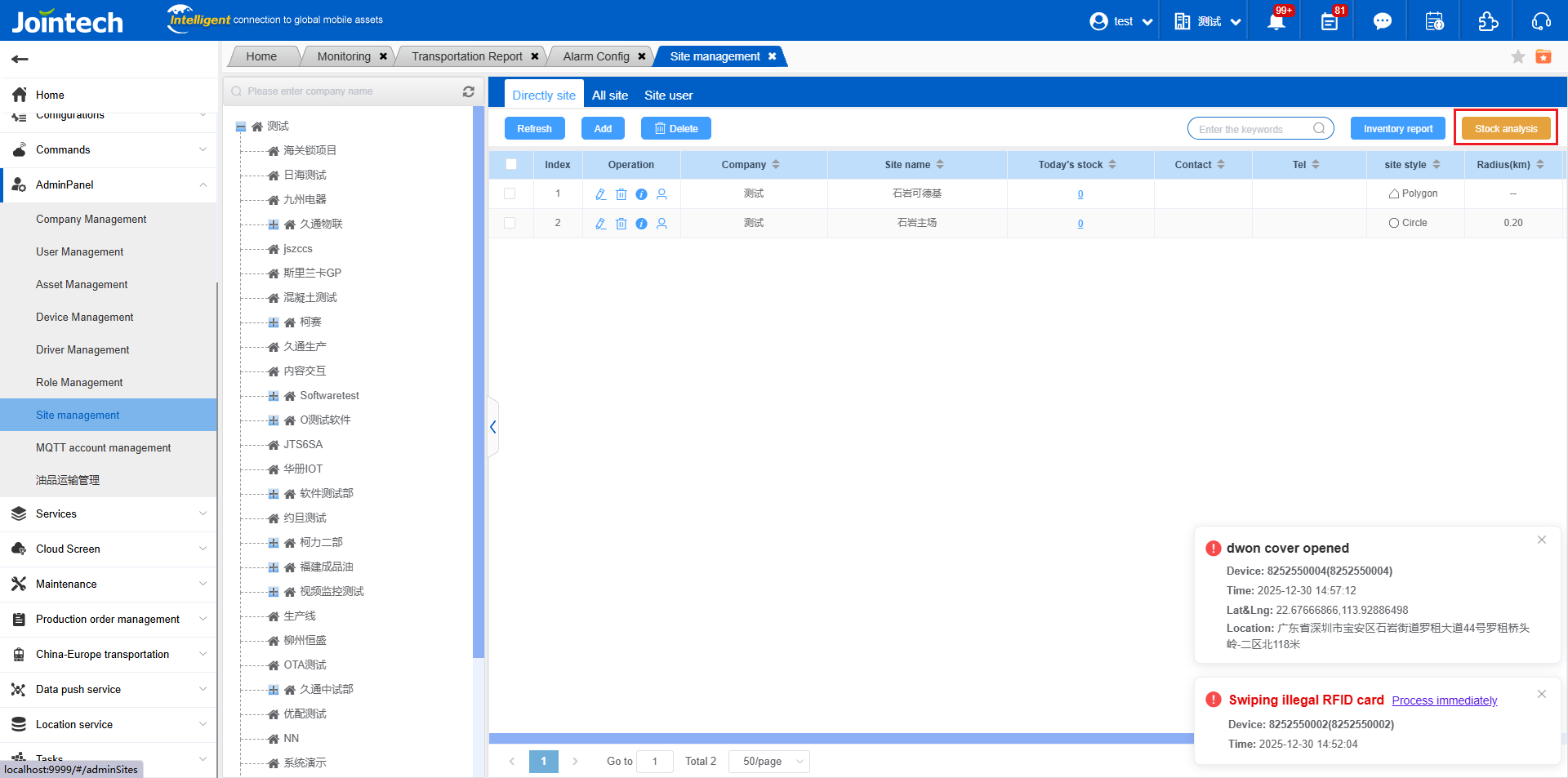Click the headset support icon
The height and width of the screenshot is (778, 1568).
pos(1541,21)
